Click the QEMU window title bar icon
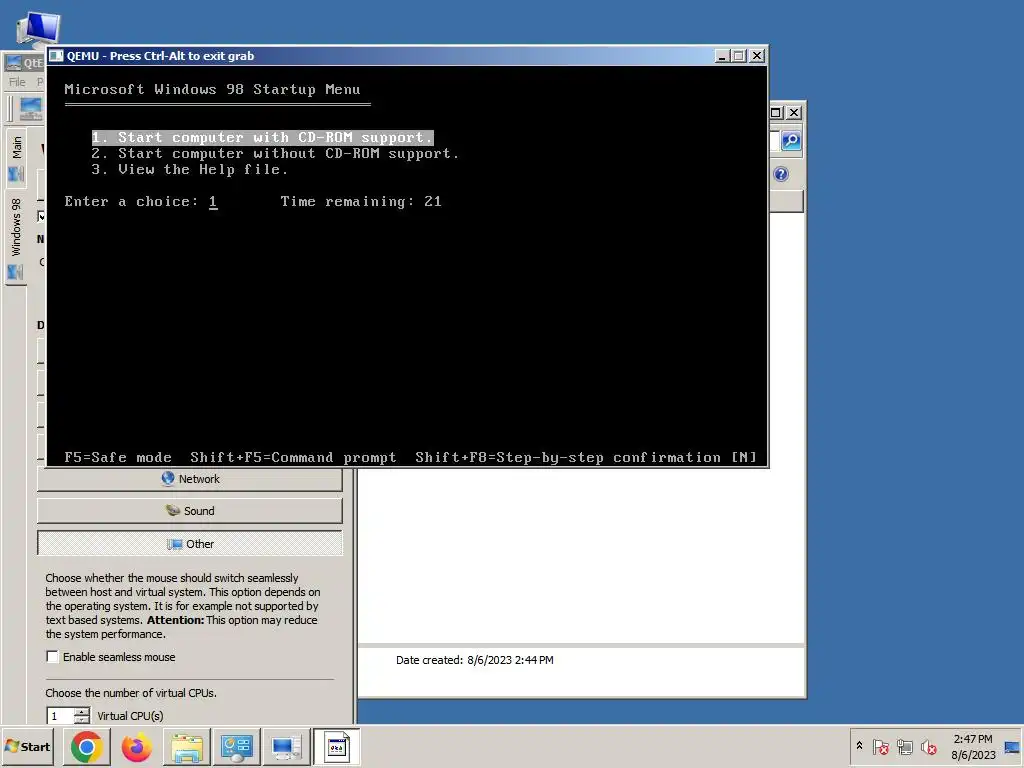Screen dimensions: 1024x768 click(x=56, y=56)
